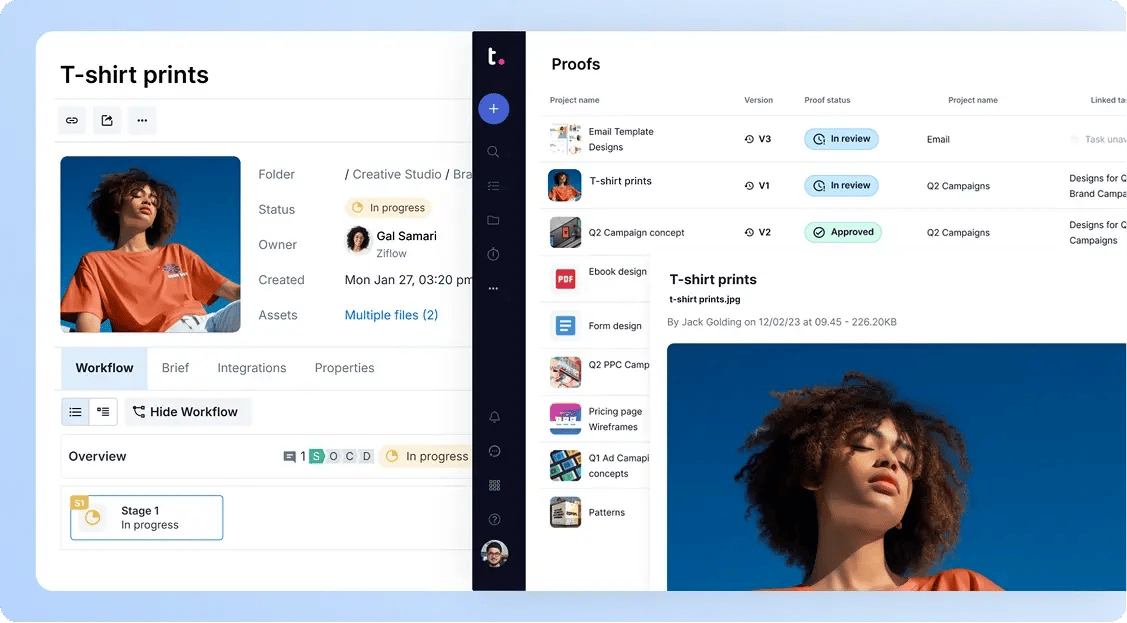Click the blue plus button in sidebar

tap(494, 108)
